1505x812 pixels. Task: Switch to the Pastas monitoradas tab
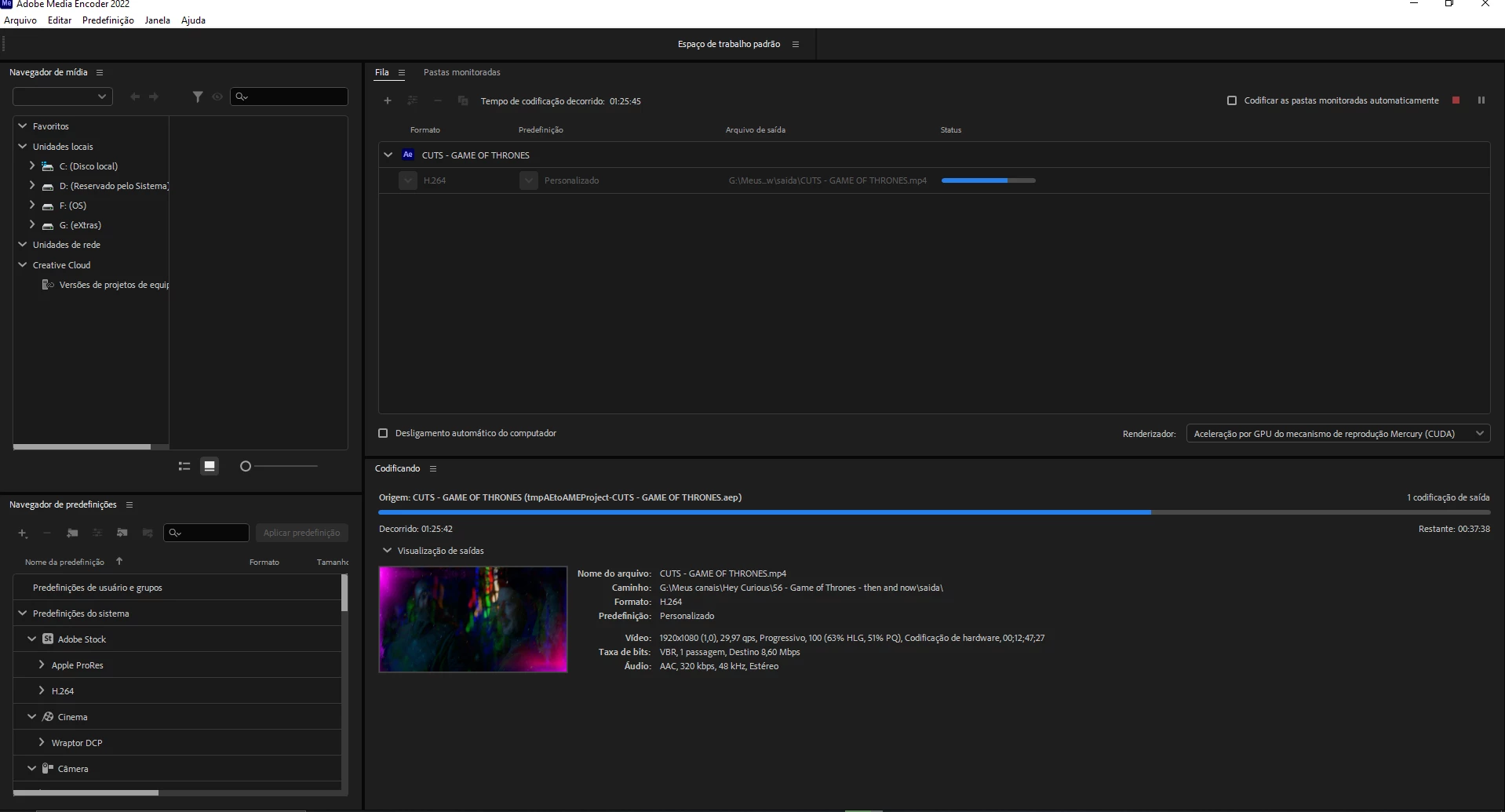click(462, 72)
